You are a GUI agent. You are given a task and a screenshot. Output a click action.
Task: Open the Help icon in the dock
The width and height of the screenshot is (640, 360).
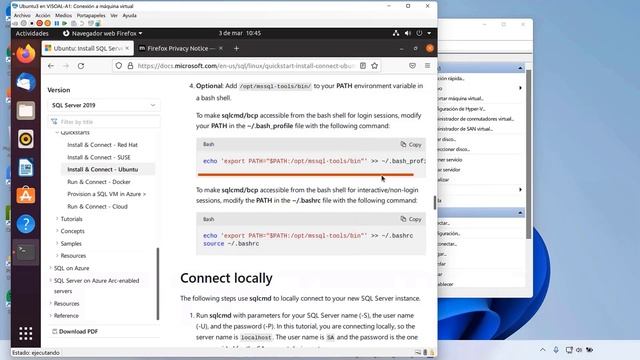(26, 224)
